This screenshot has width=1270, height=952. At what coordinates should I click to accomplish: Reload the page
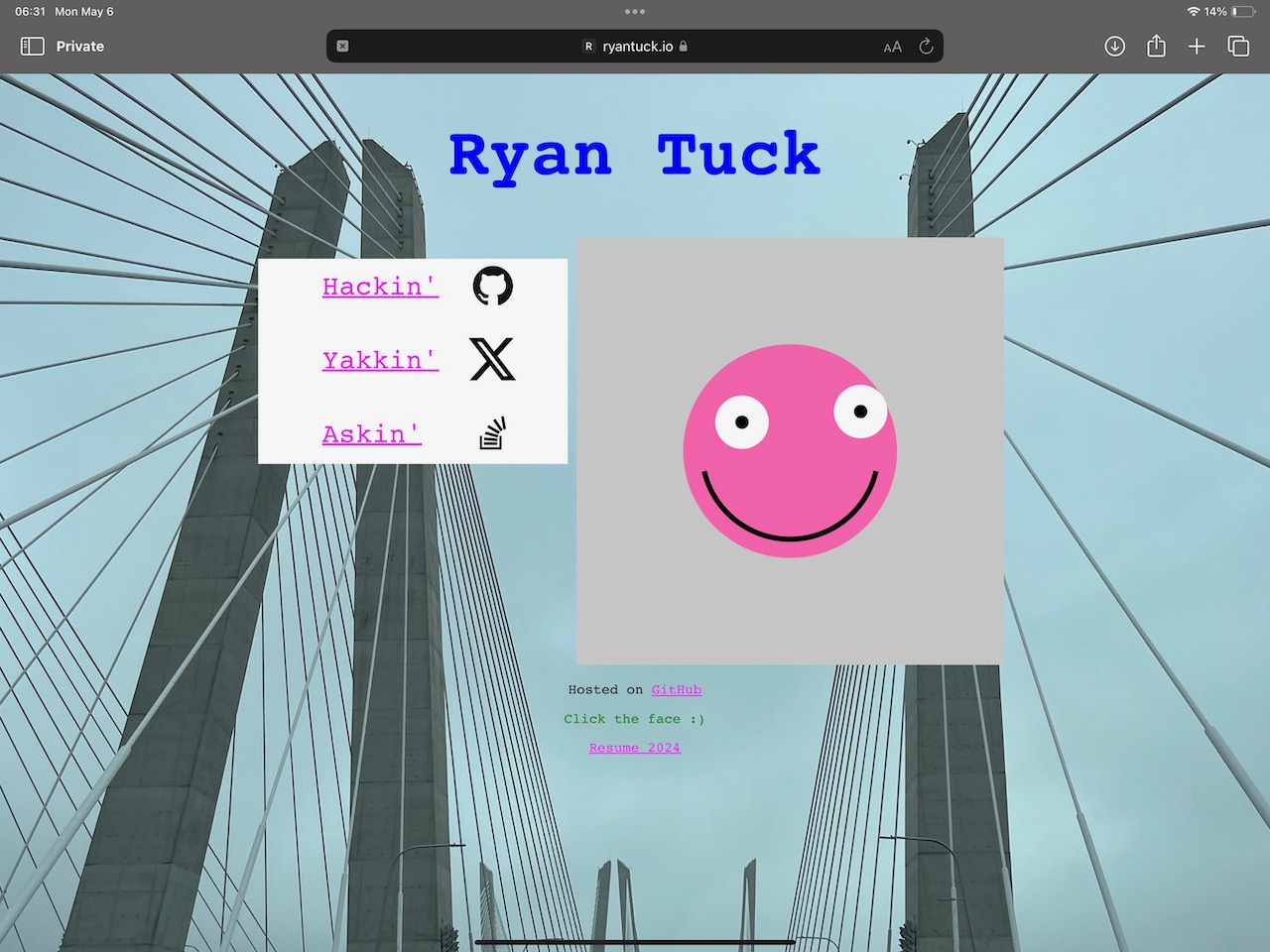926,47
